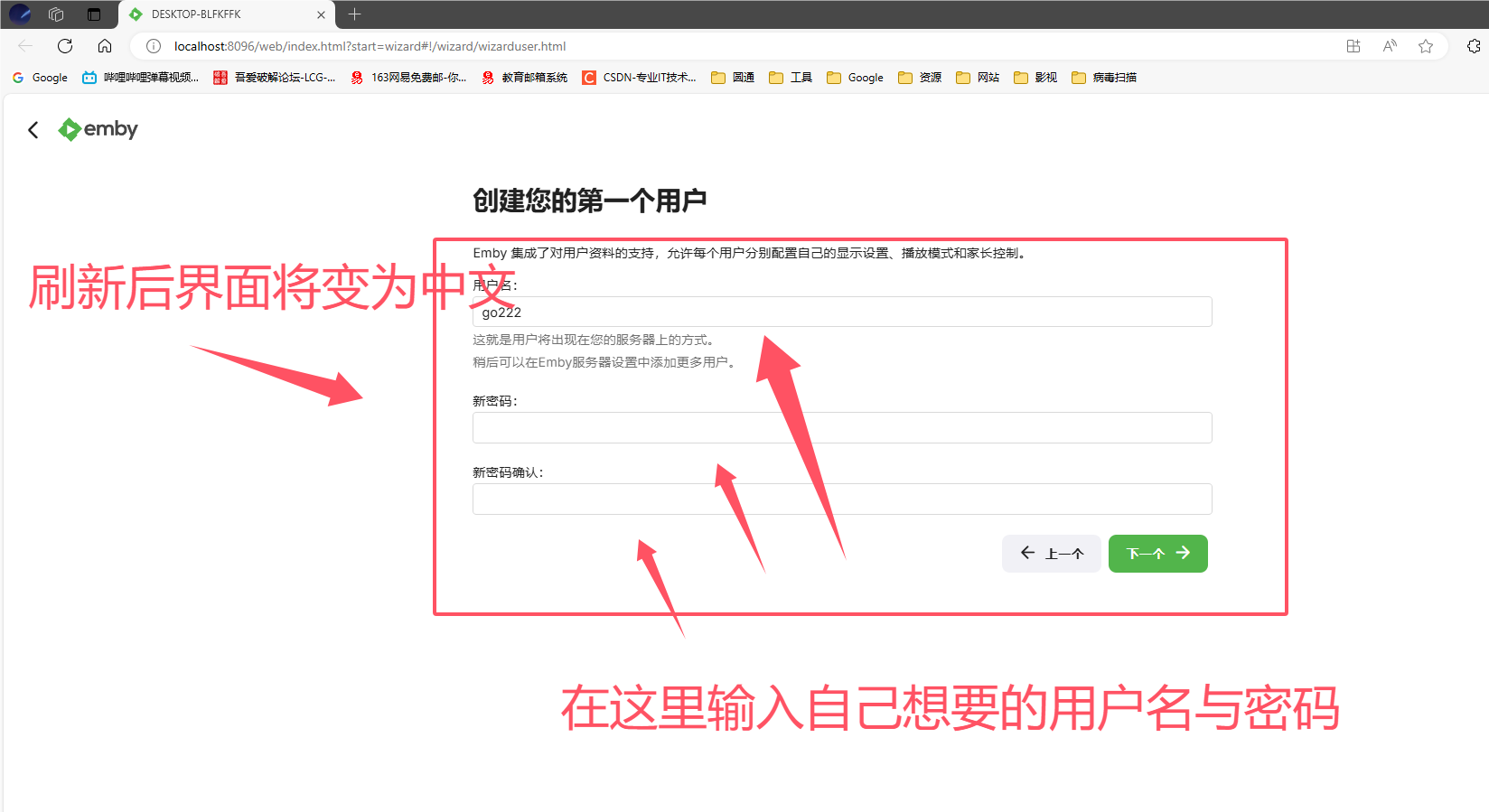
Task: Add this page to favorites star
Action: pyautogui.click(x=1426, y=46)
